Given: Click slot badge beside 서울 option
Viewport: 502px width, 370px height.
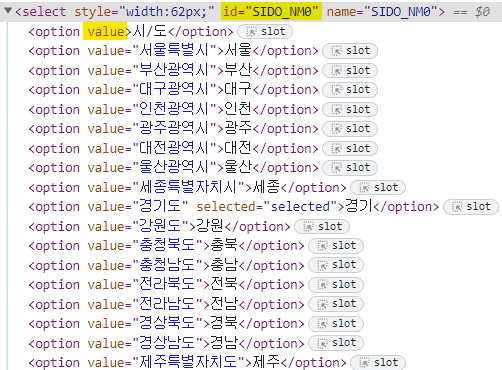Looking at the screenshot, I should pyautogui.click(x=350, y=51).
